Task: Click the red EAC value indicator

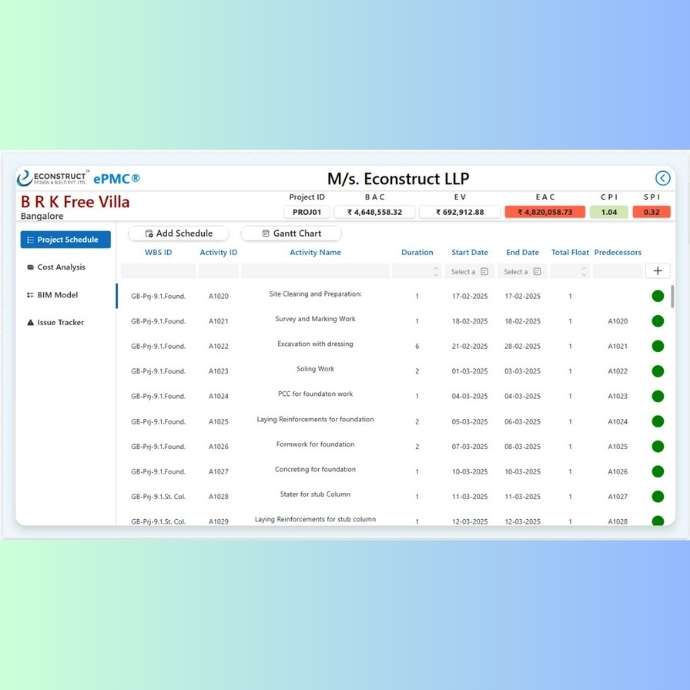Action: tap(544, 212)
